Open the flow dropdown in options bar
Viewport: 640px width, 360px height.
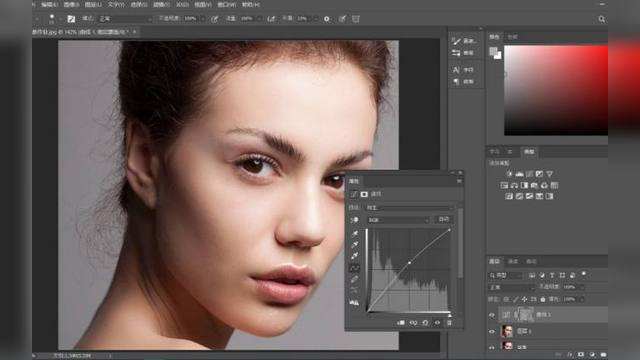click(260, 19)
